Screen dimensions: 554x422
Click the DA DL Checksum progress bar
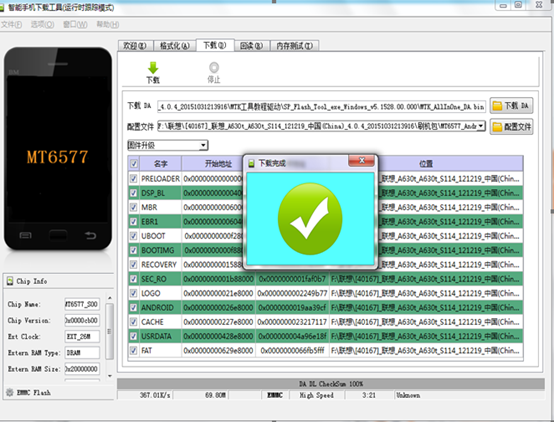331,383
